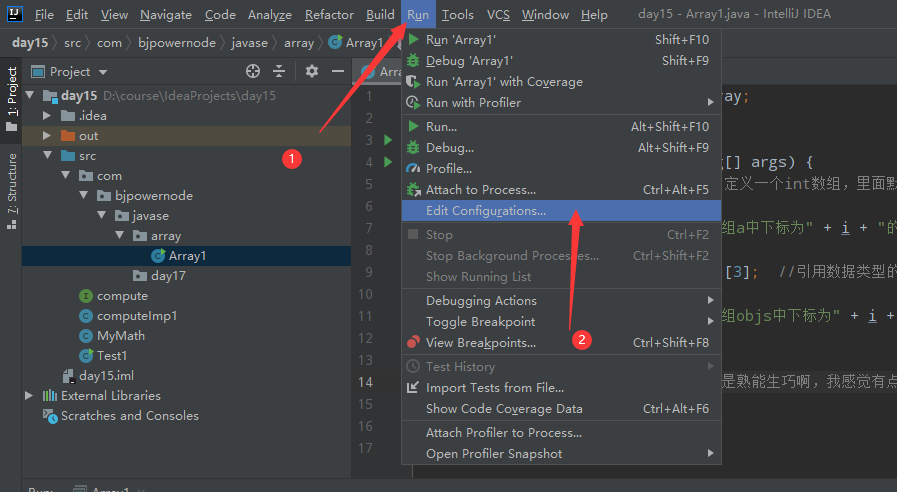The width and height of the screenshot is (897, 492).
Task: Click the IntelliJ IDEA logo icon
Action: click(14, 14)
